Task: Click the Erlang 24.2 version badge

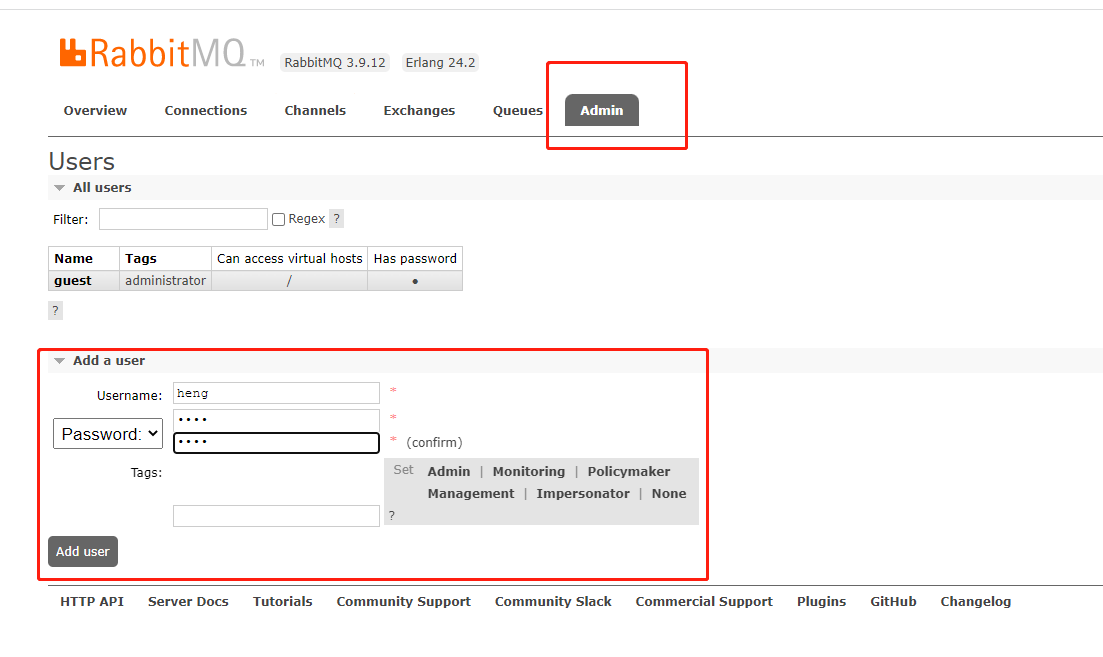Action: [x=440, y=63]
